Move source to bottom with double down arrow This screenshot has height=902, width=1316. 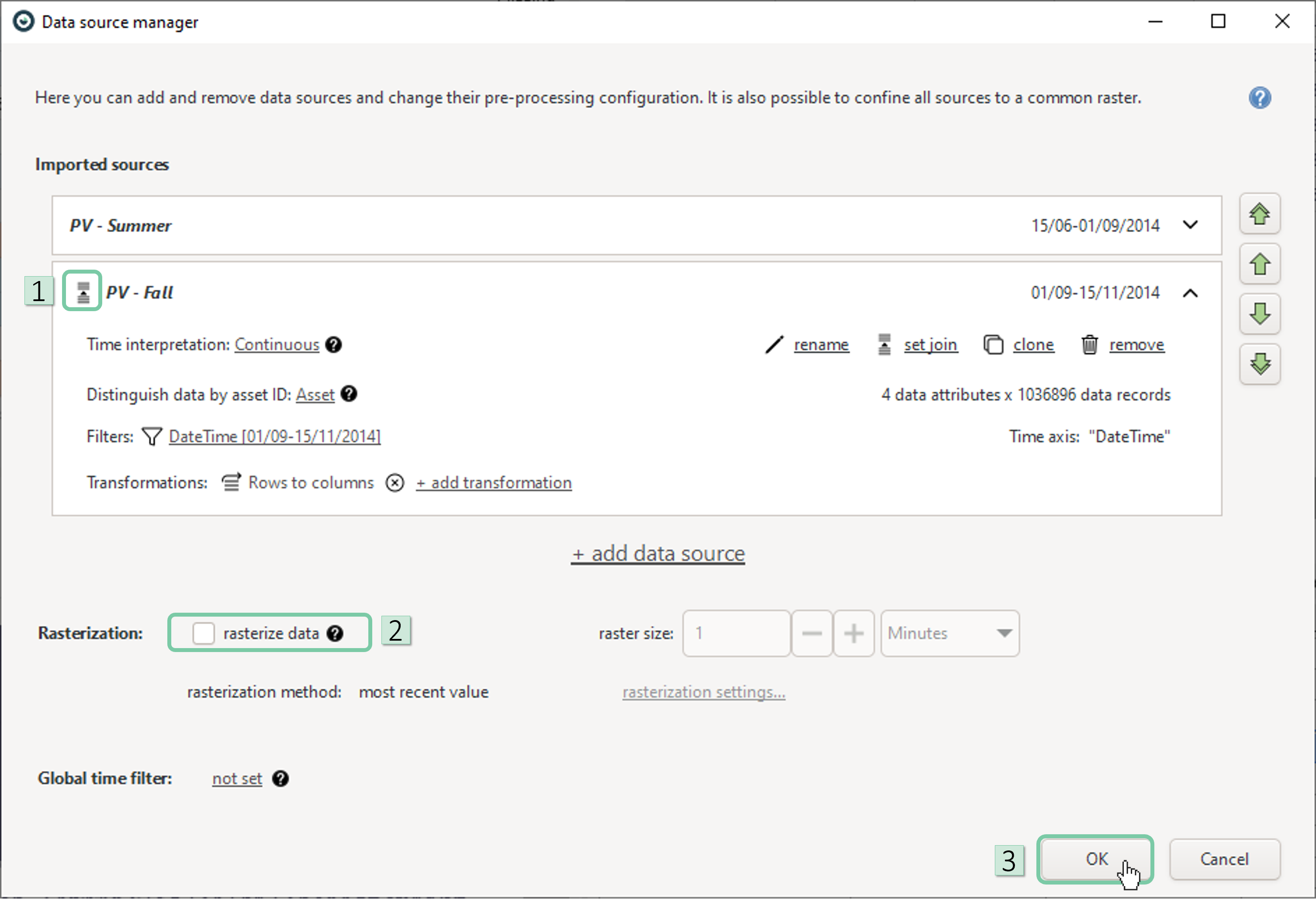pos(1259,364)
